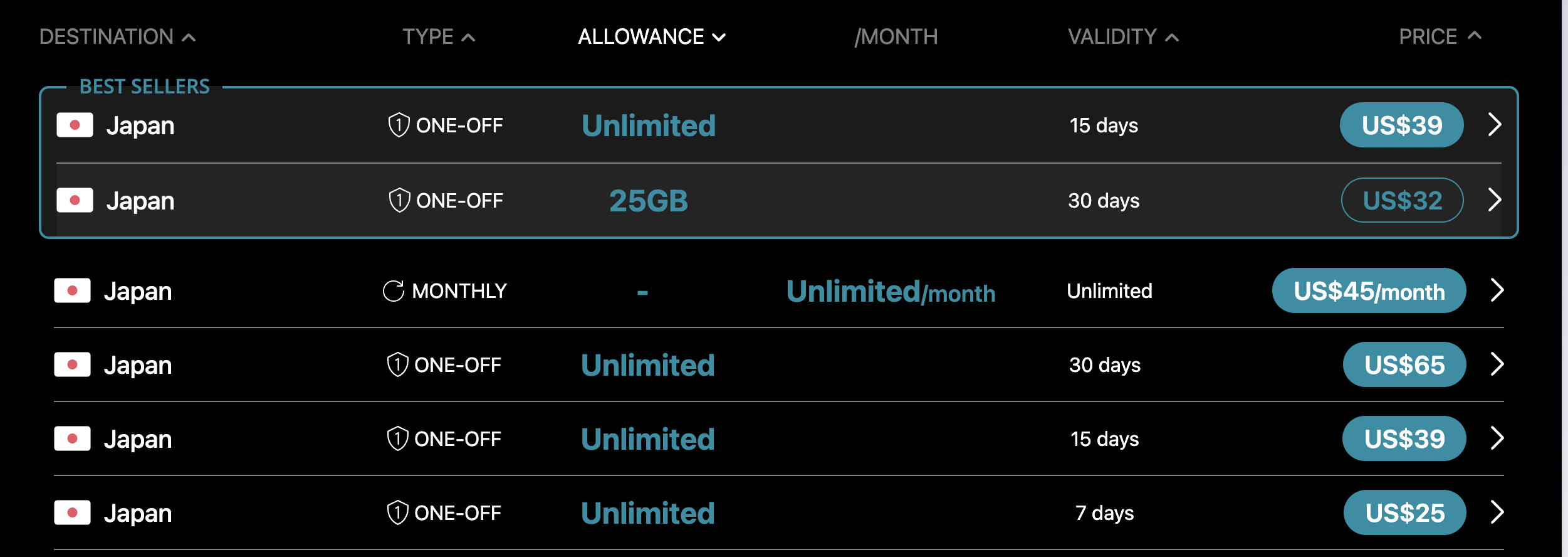Choose the US$65 price button
Image resolution: width=1568 pixels, height=557 pixels.
click(x=1404, y=365)
